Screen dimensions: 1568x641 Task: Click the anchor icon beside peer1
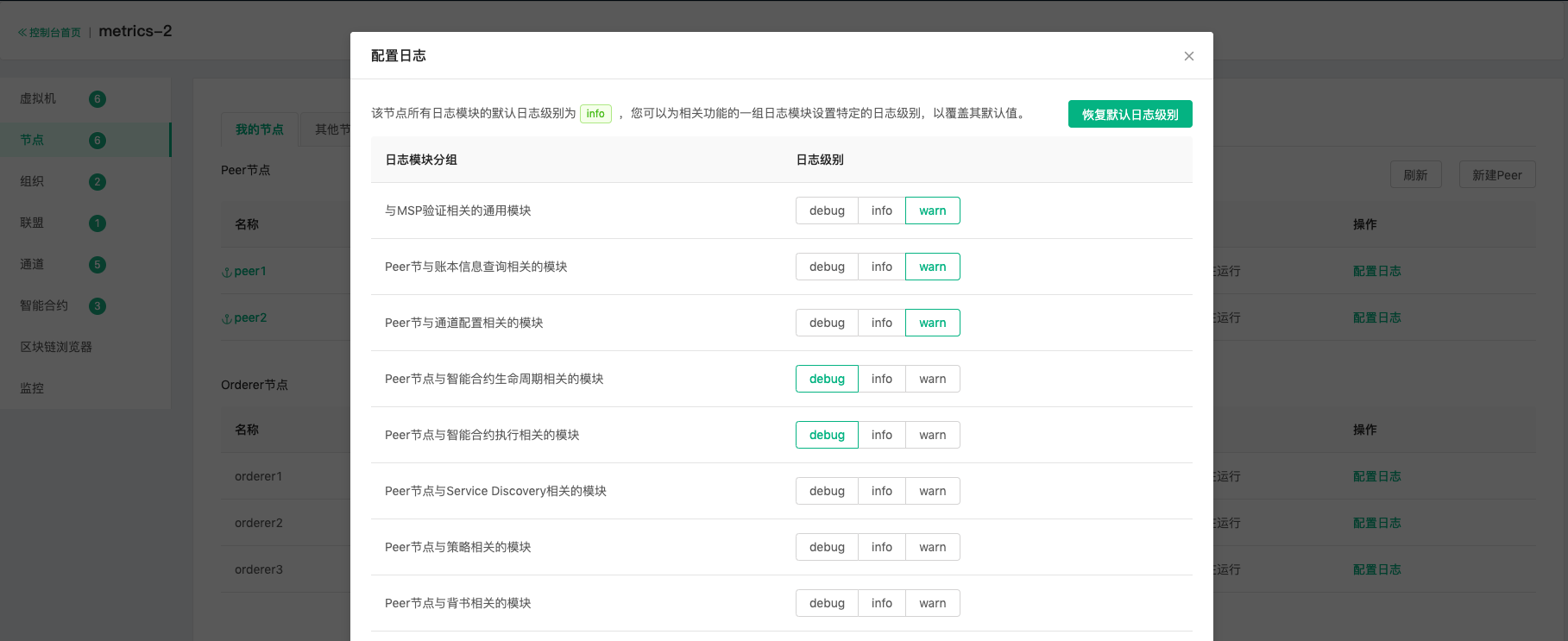tap(227, 272)
